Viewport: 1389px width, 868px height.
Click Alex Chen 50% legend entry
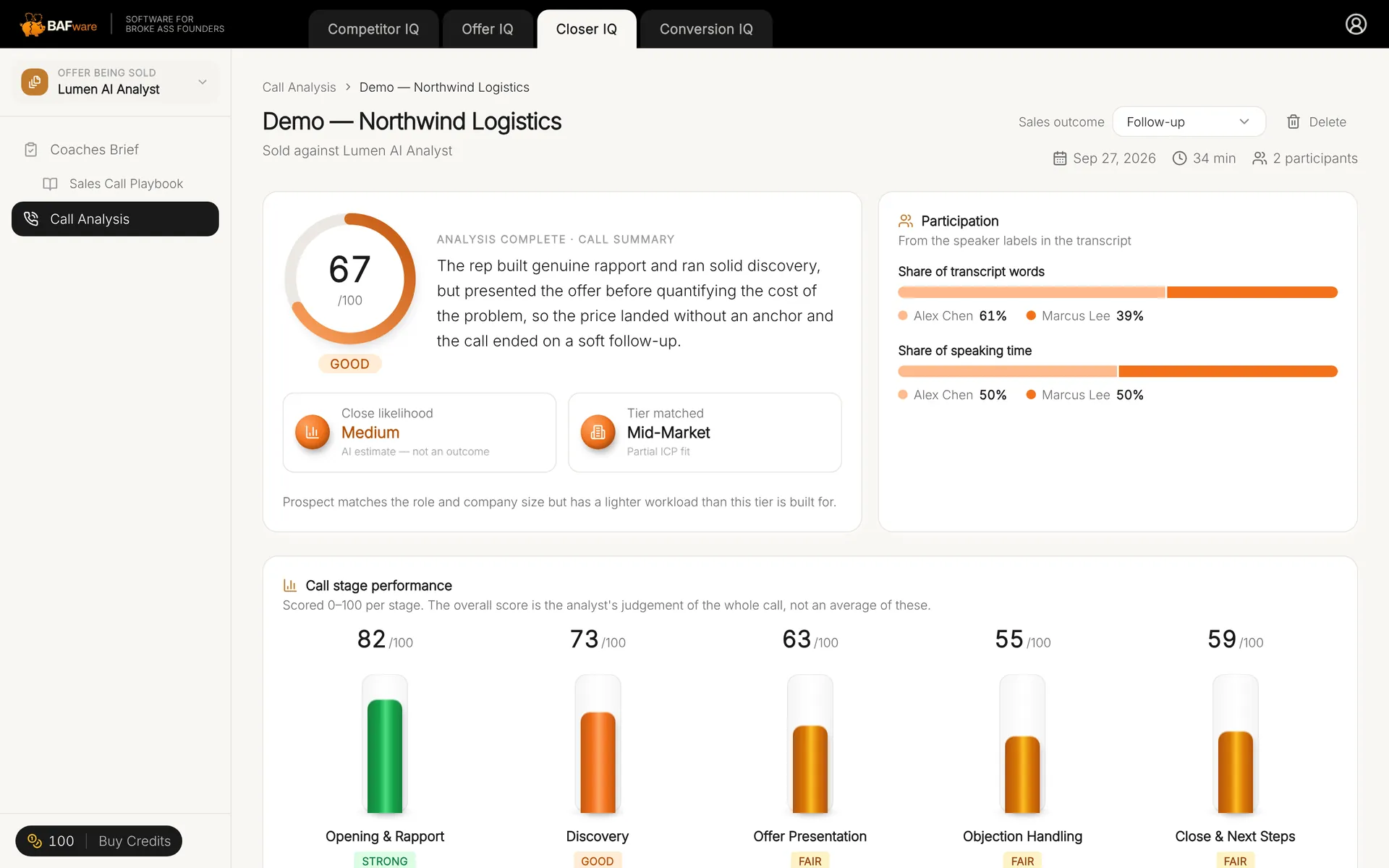pos(952,395)
